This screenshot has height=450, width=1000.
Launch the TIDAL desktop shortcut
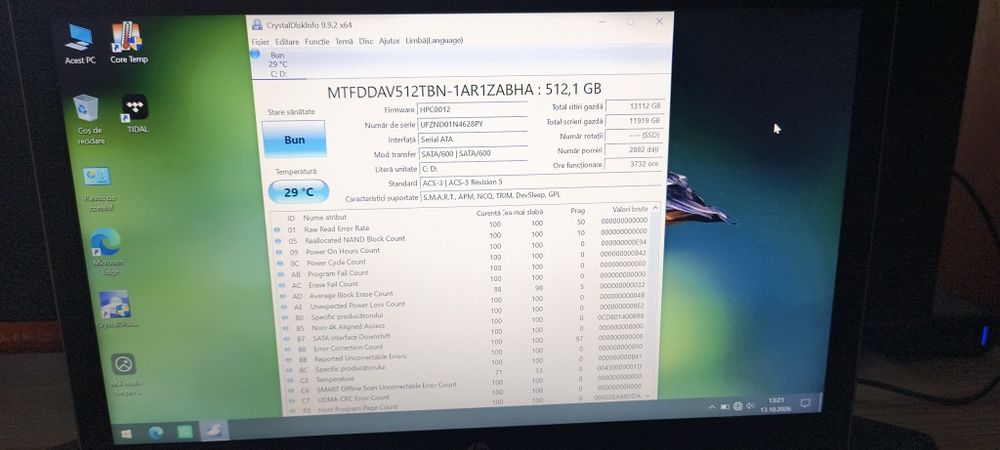click(136, 114)
